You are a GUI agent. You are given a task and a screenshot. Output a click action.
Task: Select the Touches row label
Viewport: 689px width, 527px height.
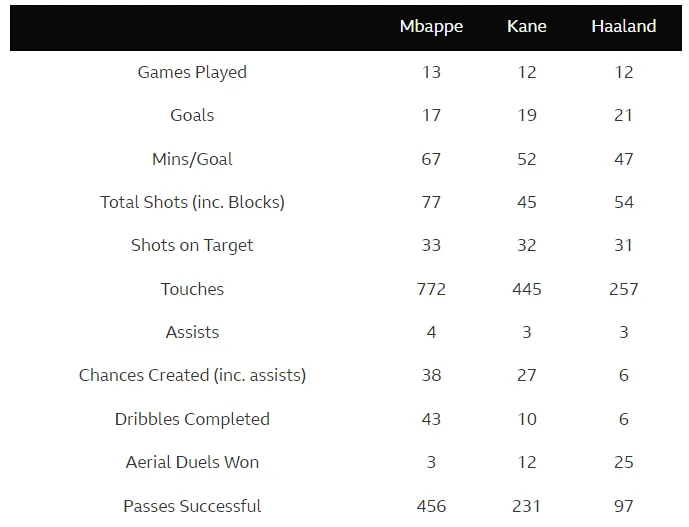(x=192, y=289)
